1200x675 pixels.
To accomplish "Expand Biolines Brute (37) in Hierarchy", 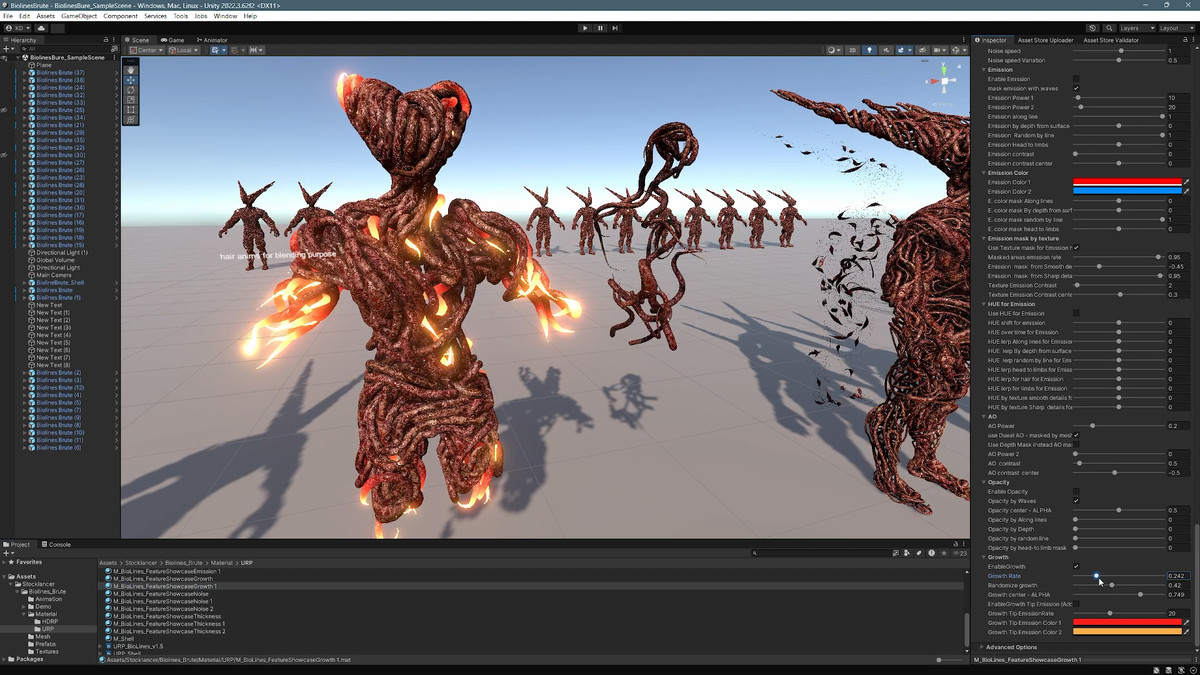I will (x=24, y=73).
